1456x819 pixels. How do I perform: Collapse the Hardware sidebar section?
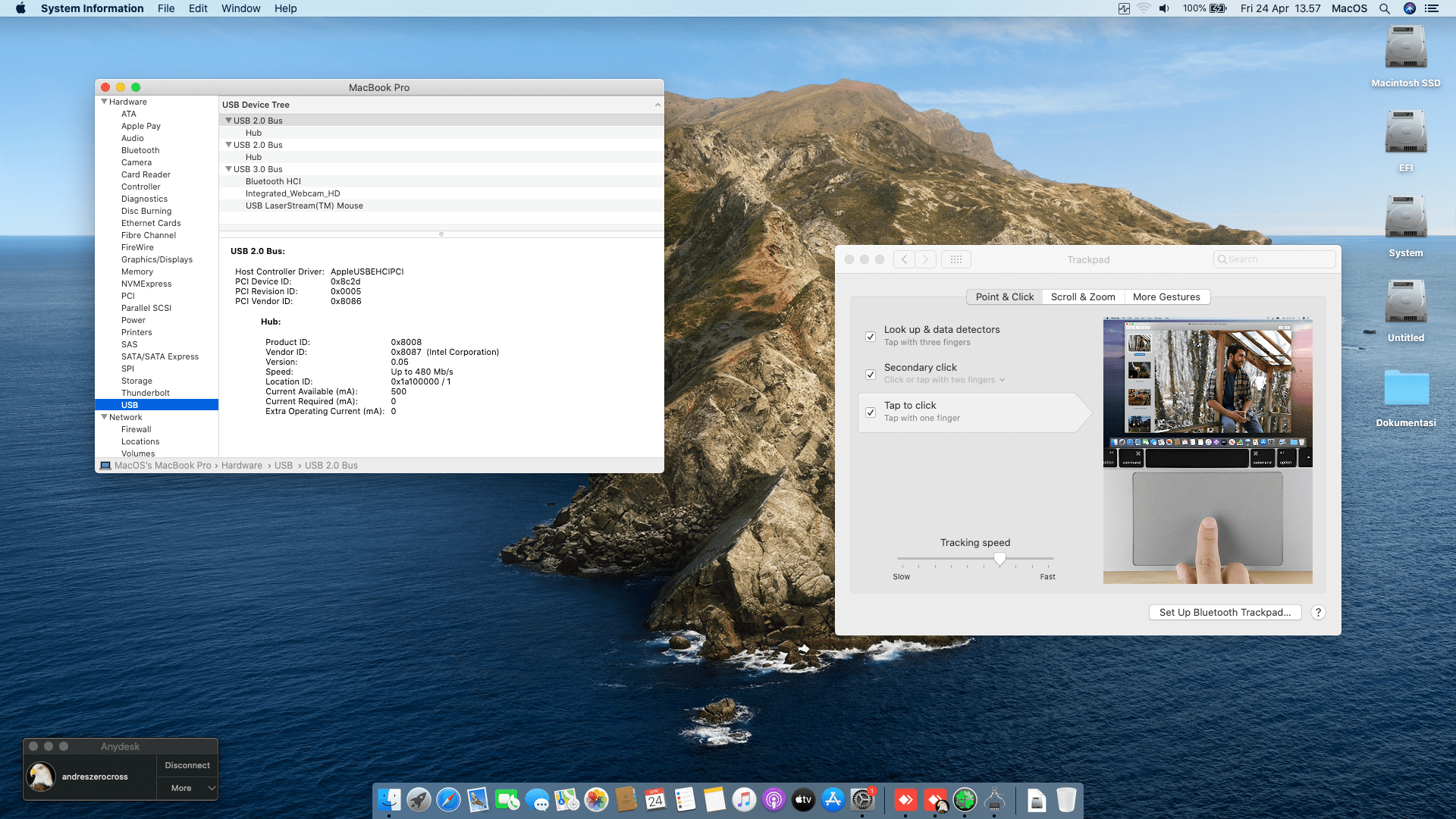104,102
